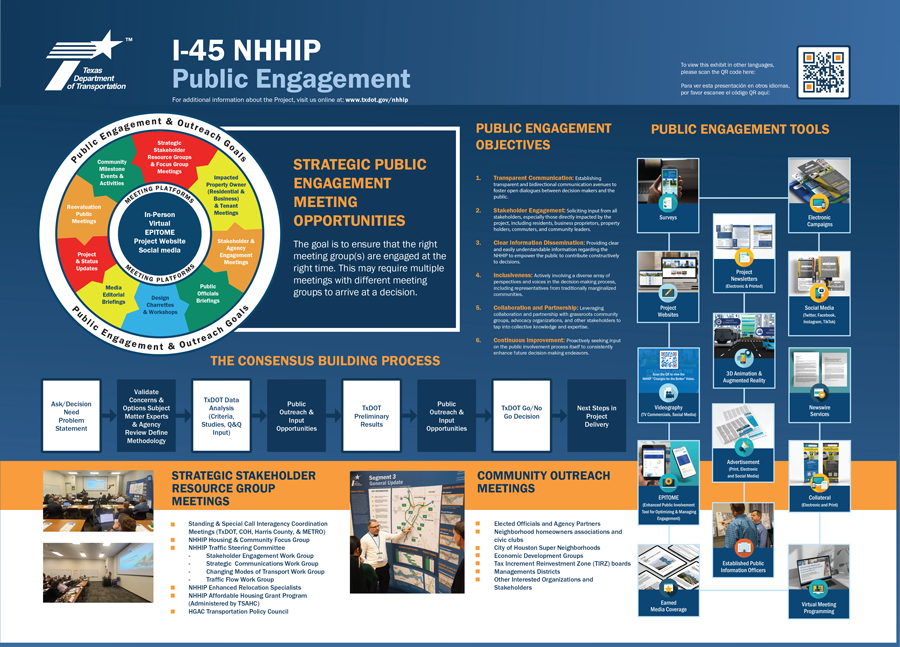
Task: Click "Project Website" in the wheel center
Action: pos(160,241)
